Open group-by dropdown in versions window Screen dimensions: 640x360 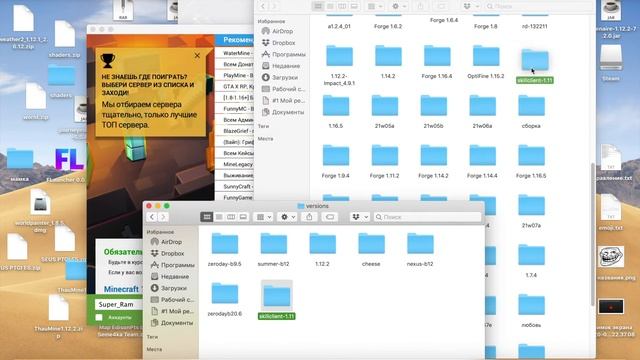click(x=264, y=217)
